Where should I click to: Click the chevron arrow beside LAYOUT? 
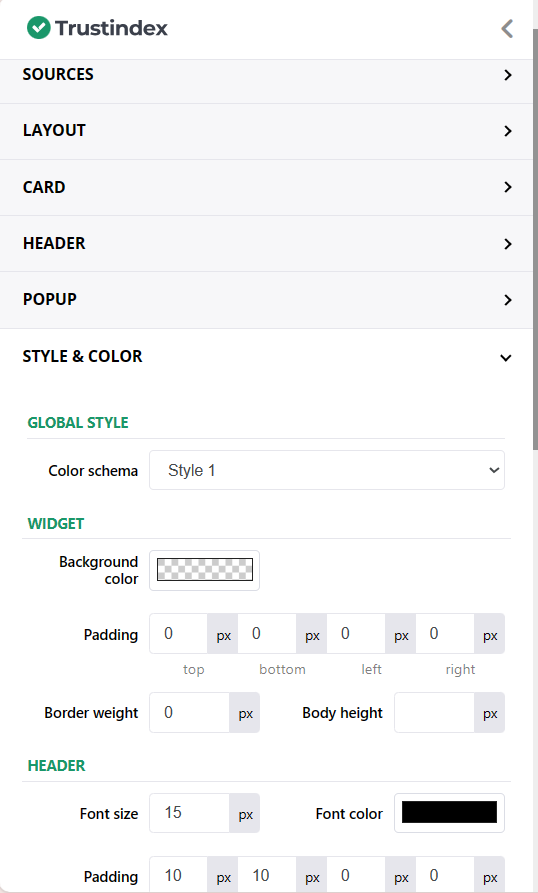click(x=507, y=131)
